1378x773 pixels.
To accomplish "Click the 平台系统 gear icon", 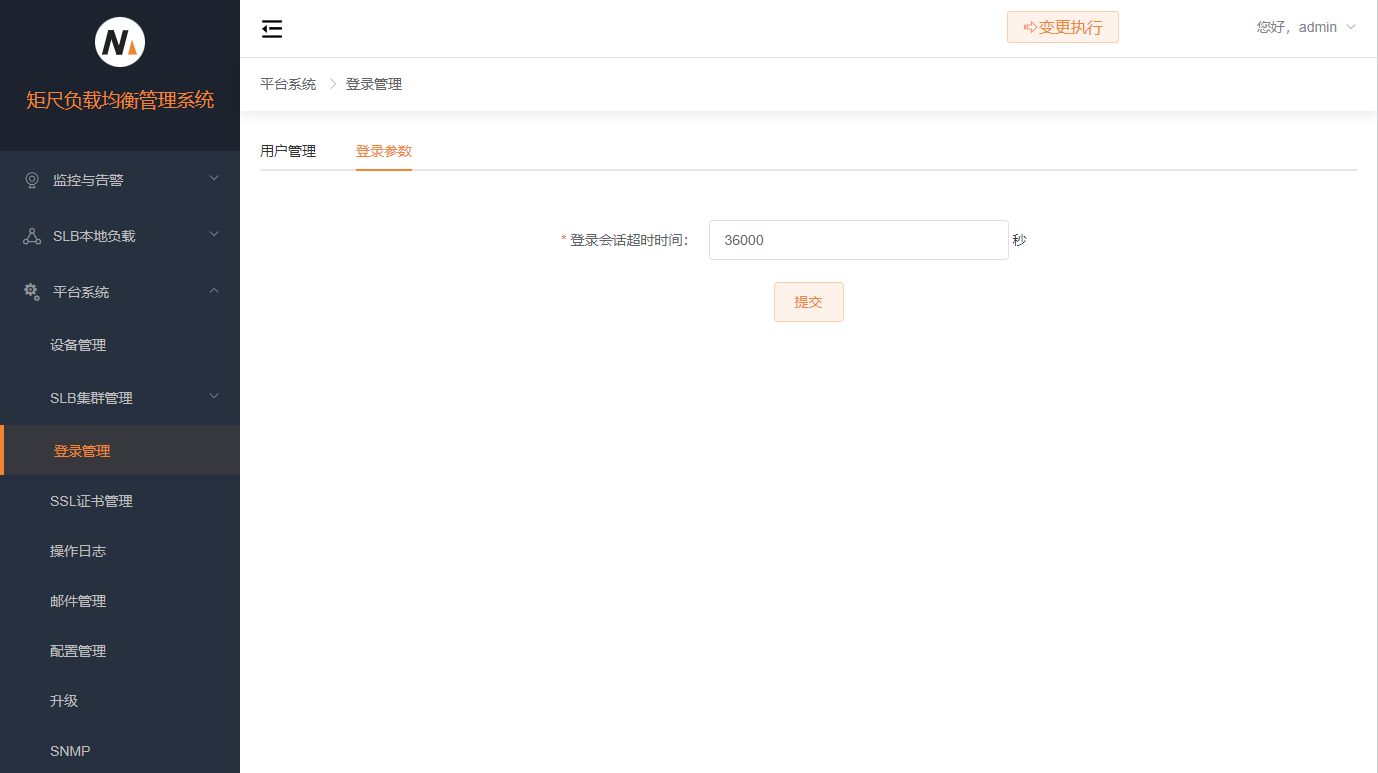I will click(30, 291).
